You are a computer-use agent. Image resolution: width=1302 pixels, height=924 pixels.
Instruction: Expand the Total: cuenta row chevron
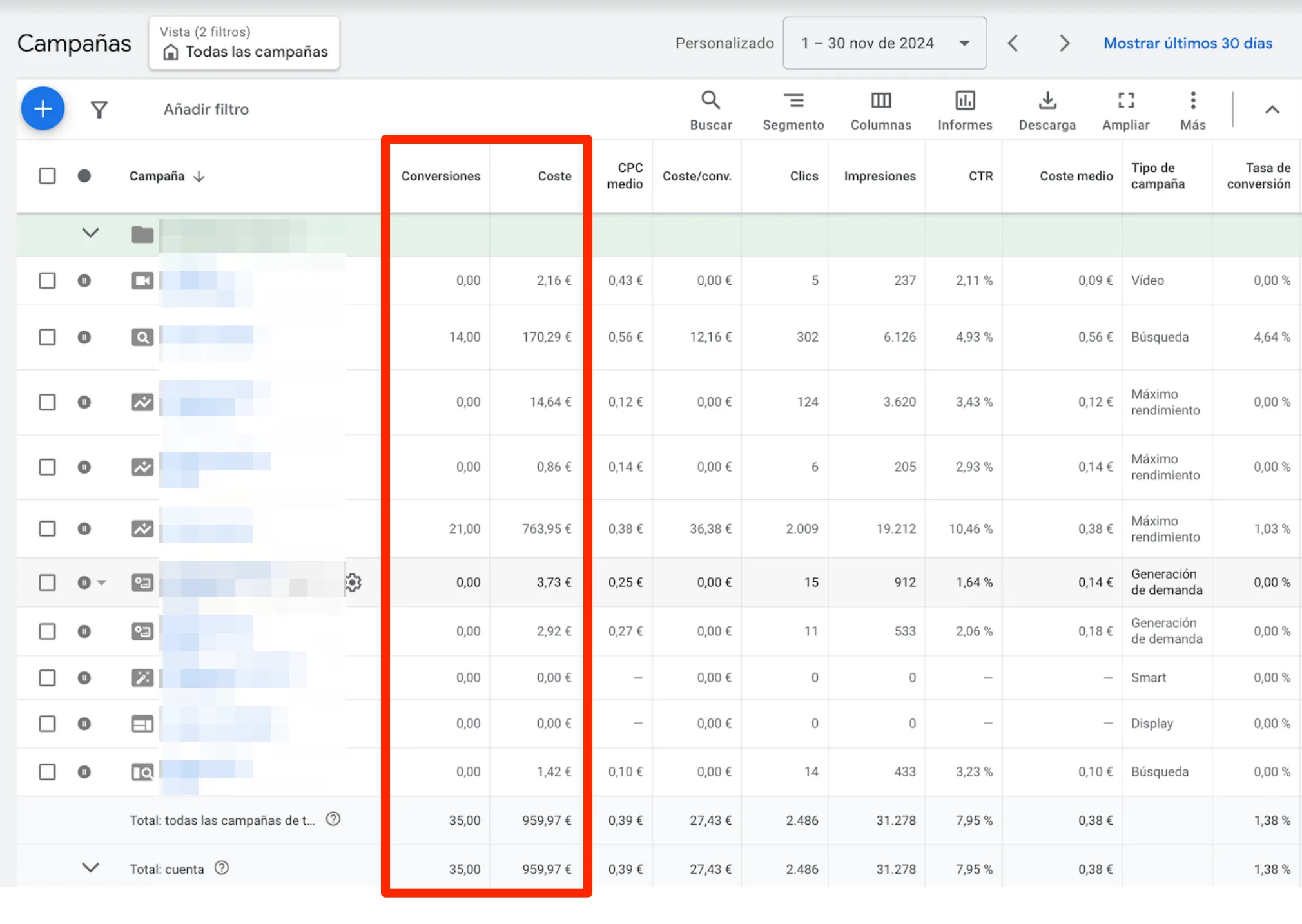(90, 868)
